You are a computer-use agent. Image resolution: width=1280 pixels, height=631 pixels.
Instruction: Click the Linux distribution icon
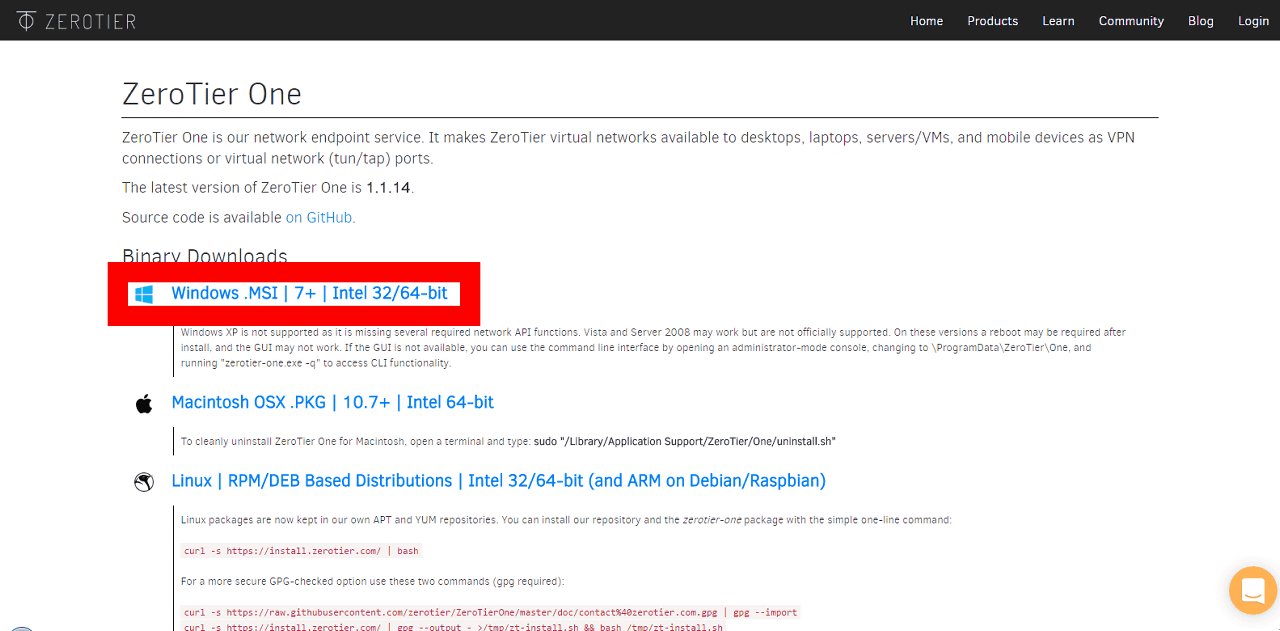144,482
